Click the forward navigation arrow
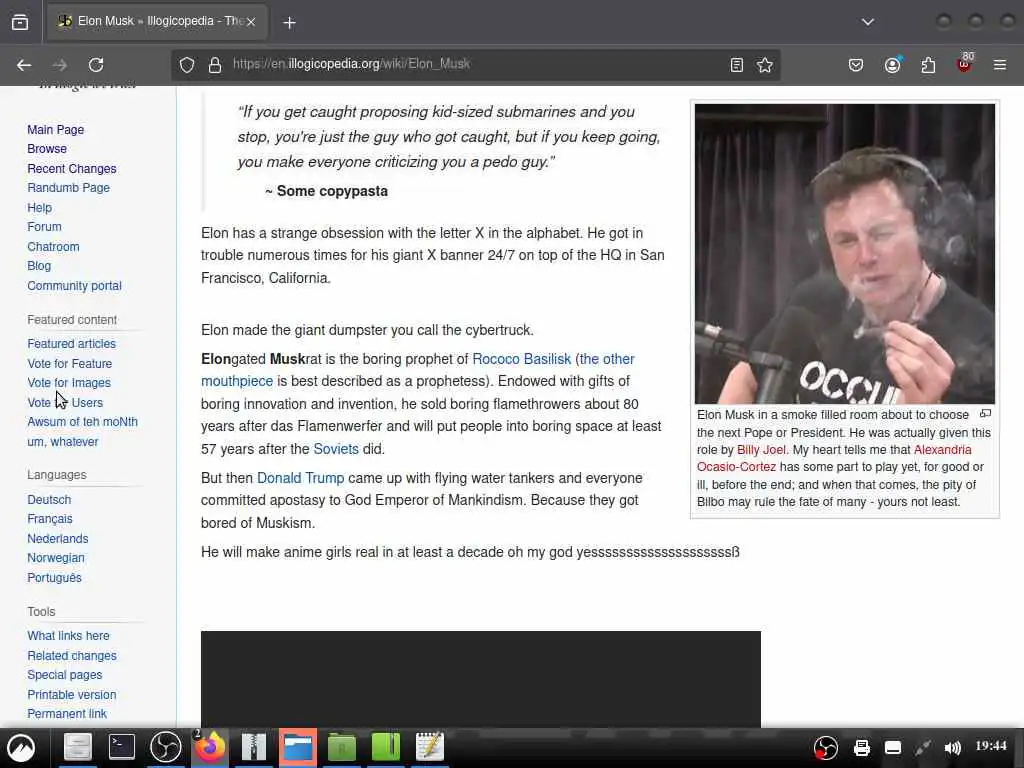The height and width of the screenshot is (768, 1024). (59, 65)
